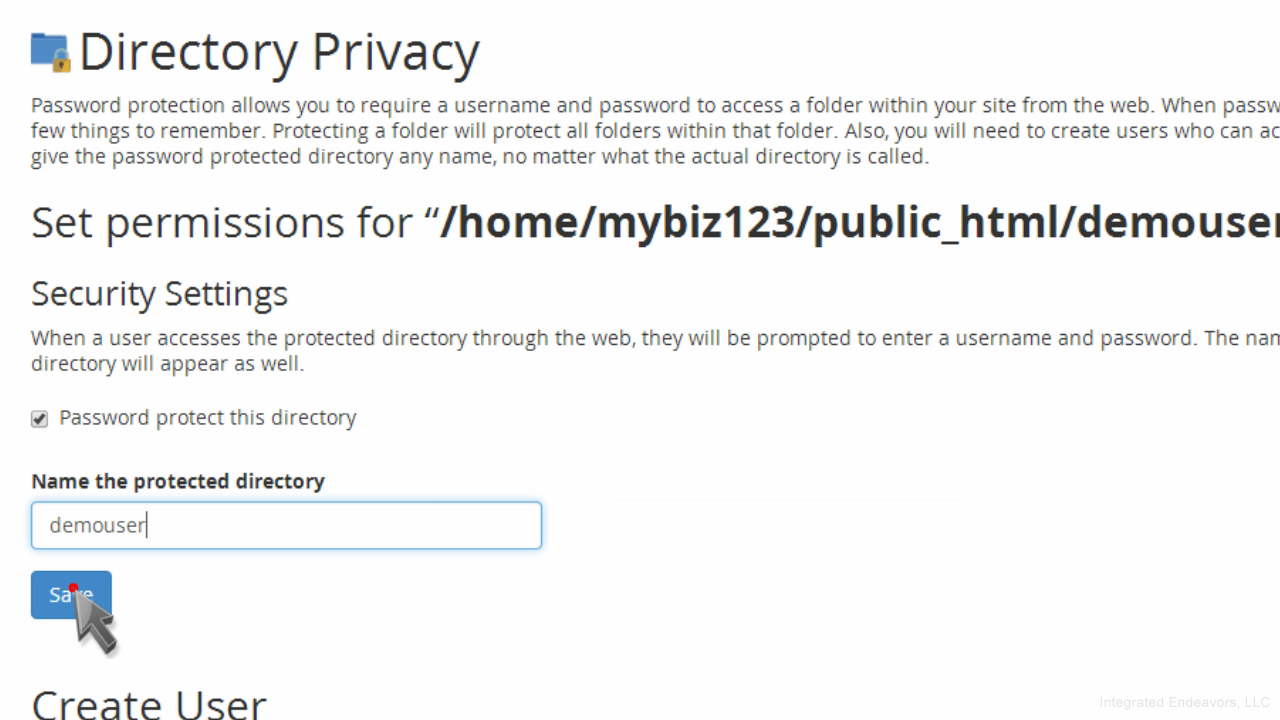Click the line starting "give the password protected"
Viewport: 1280px width, 720px height.
[x=479, y=157]
